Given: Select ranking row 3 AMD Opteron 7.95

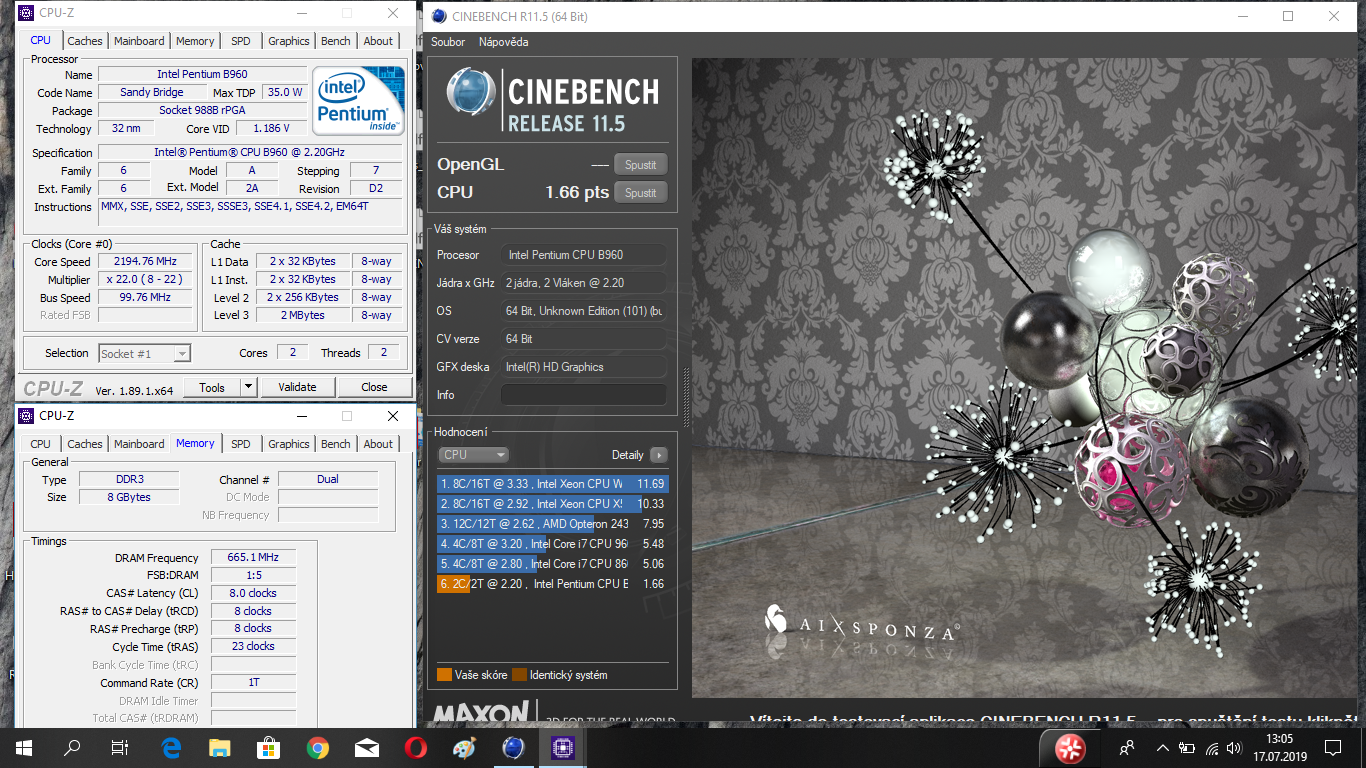Looking at the screenshot, I should pos(552,524).
